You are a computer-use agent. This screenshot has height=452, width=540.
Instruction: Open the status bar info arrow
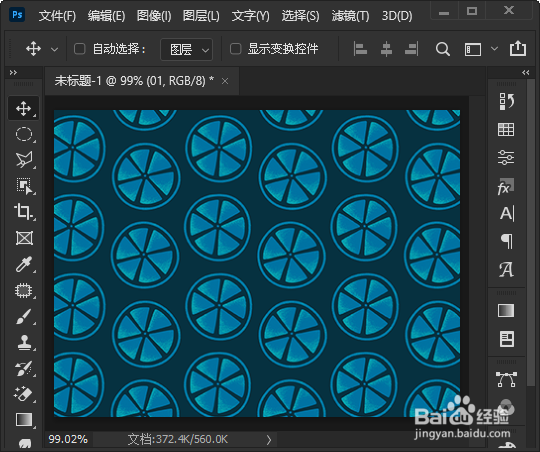pos(269,440)
